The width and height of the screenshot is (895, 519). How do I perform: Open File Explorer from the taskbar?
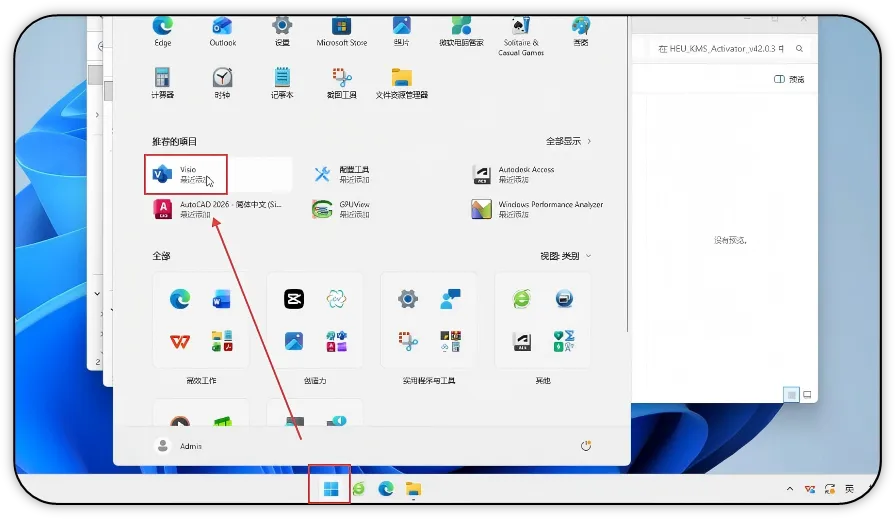click(x=413, y=489)
